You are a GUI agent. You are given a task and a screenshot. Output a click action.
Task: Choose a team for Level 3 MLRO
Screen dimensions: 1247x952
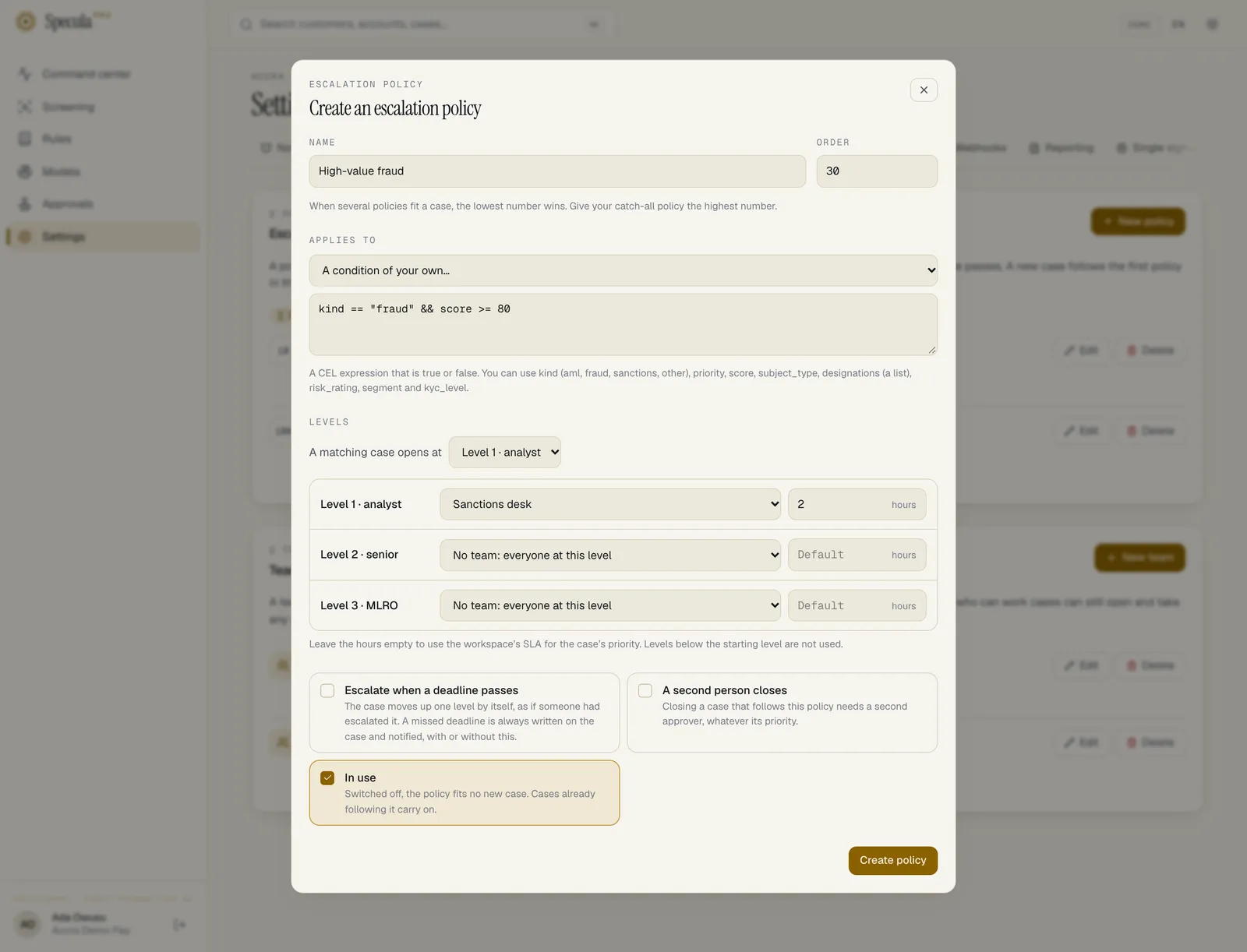(610, 605)
